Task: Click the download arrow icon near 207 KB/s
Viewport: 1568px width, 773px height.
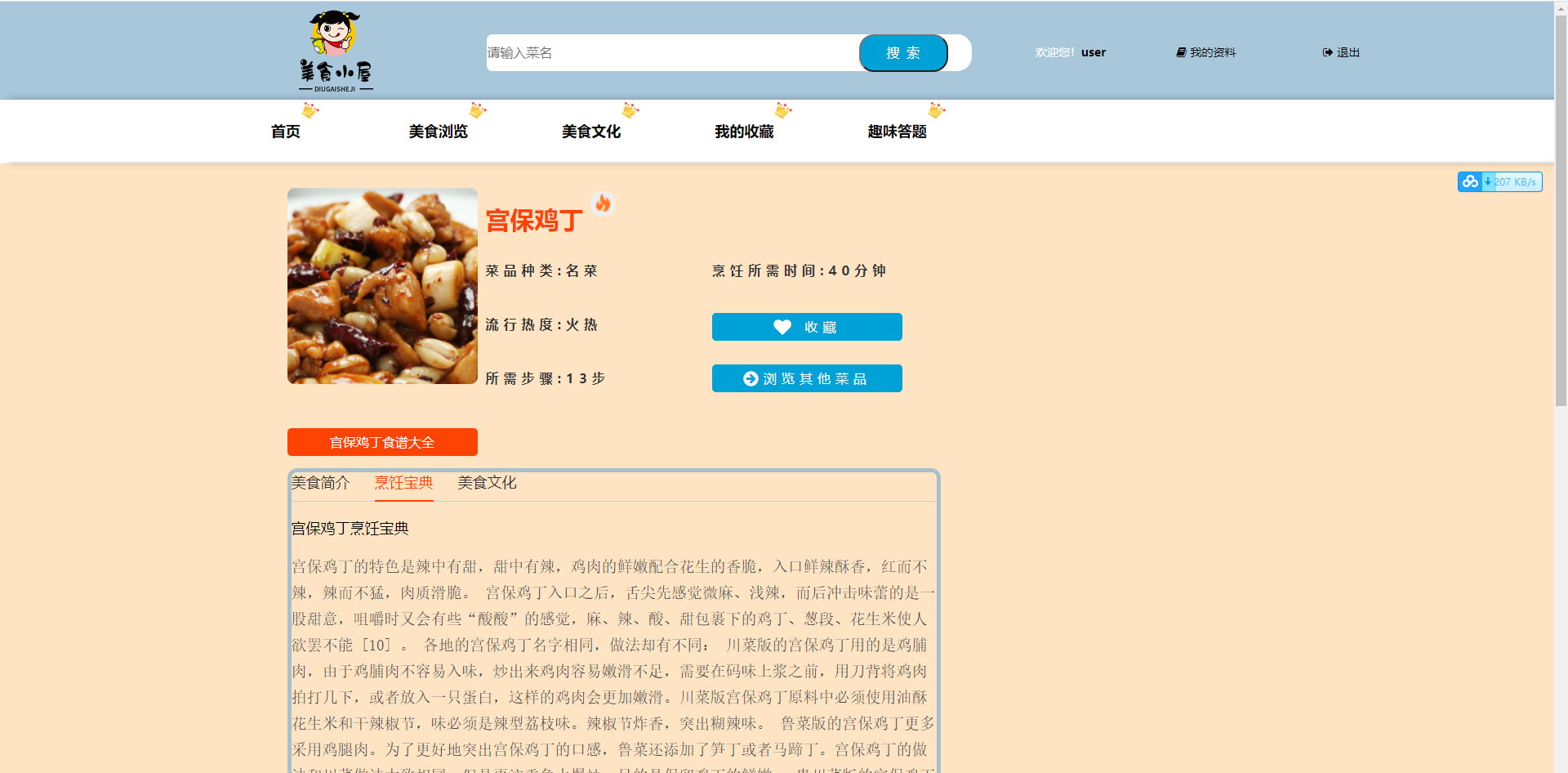Action: [x=1490, y=181]
